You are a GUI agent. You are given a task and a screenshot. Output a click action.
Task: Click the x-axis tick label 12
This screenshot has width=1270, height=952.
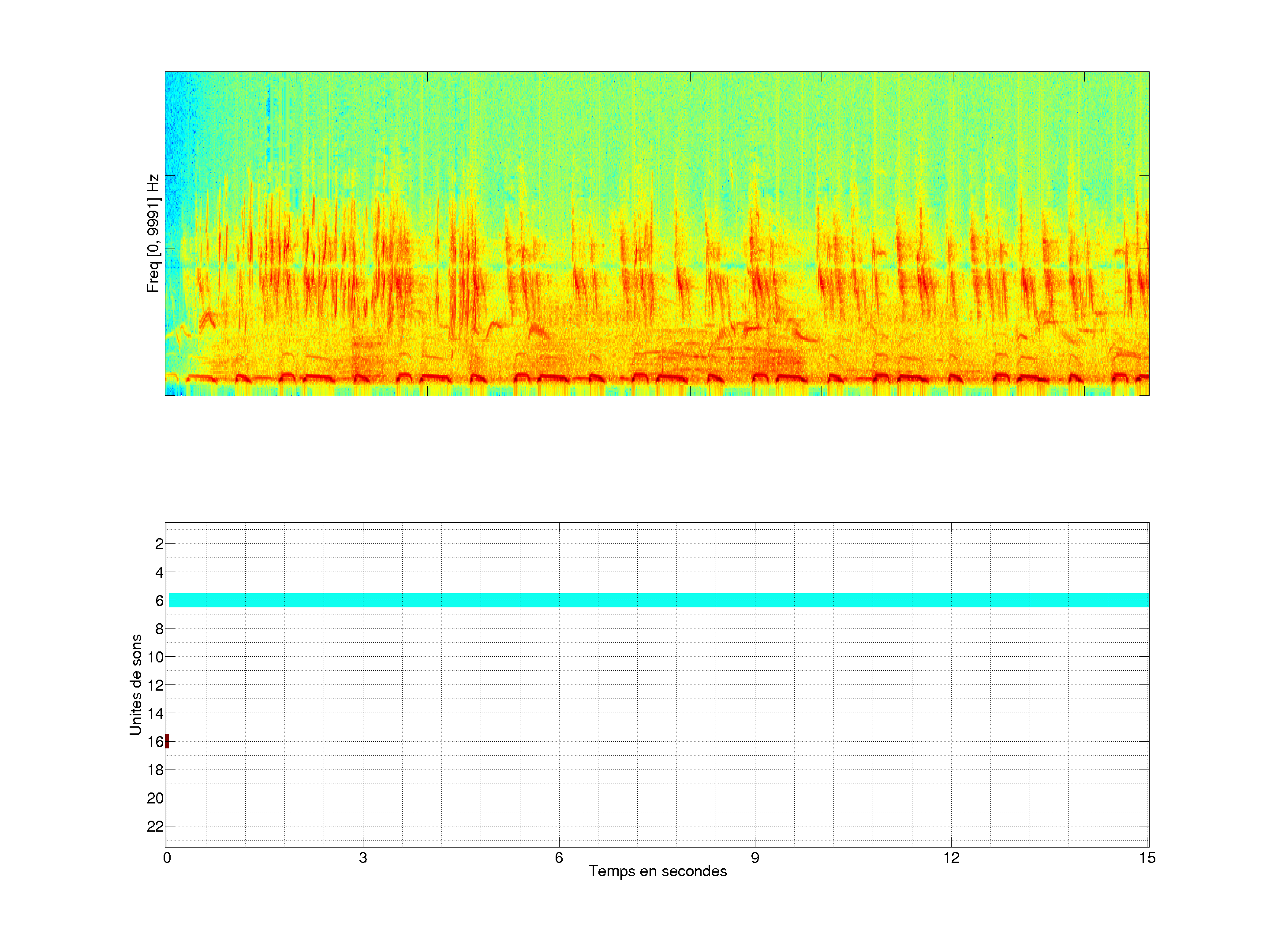click(x=951, y=858)
